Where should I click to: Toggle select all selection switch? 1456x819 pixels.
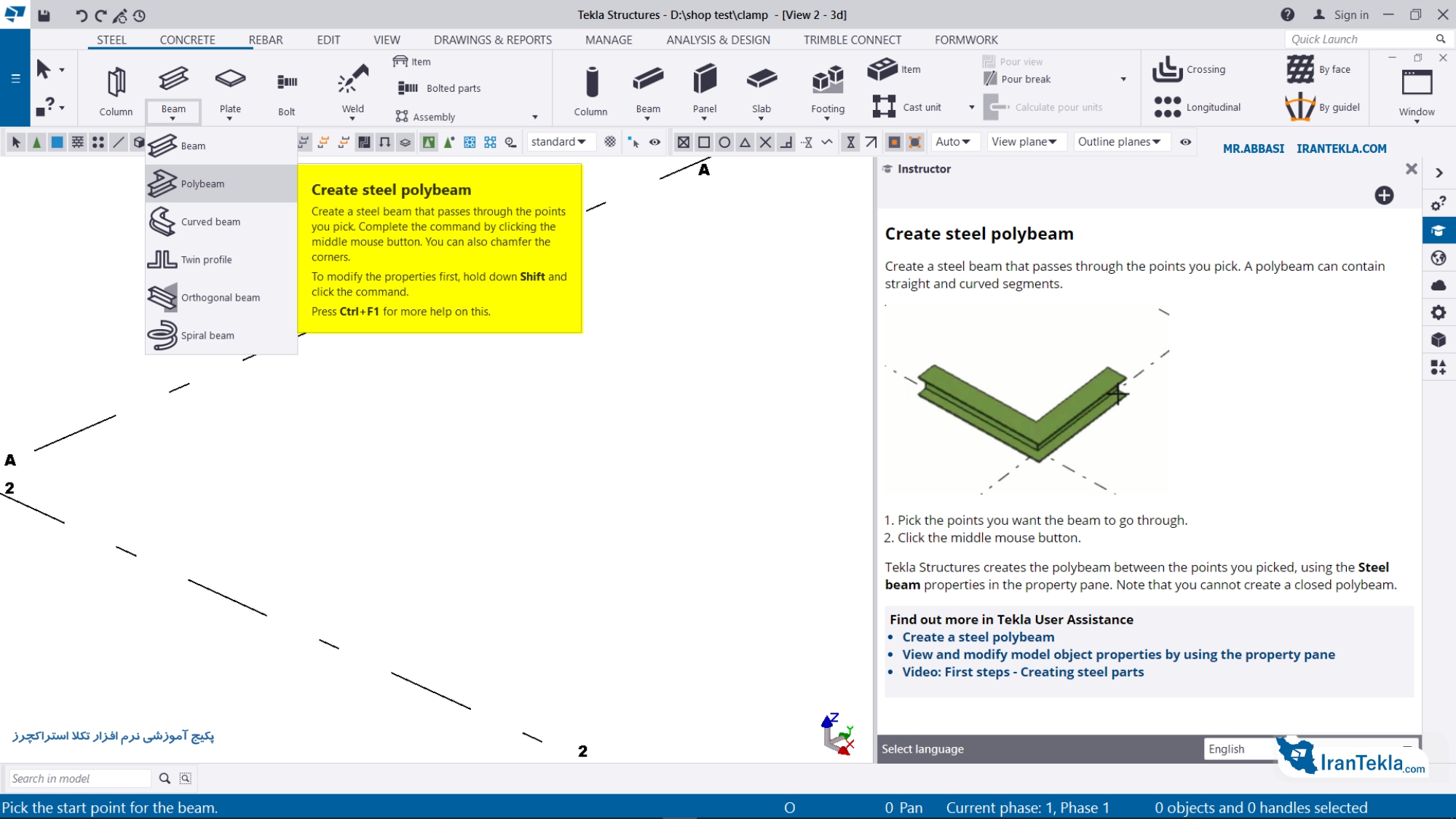[x=16, y=142]
